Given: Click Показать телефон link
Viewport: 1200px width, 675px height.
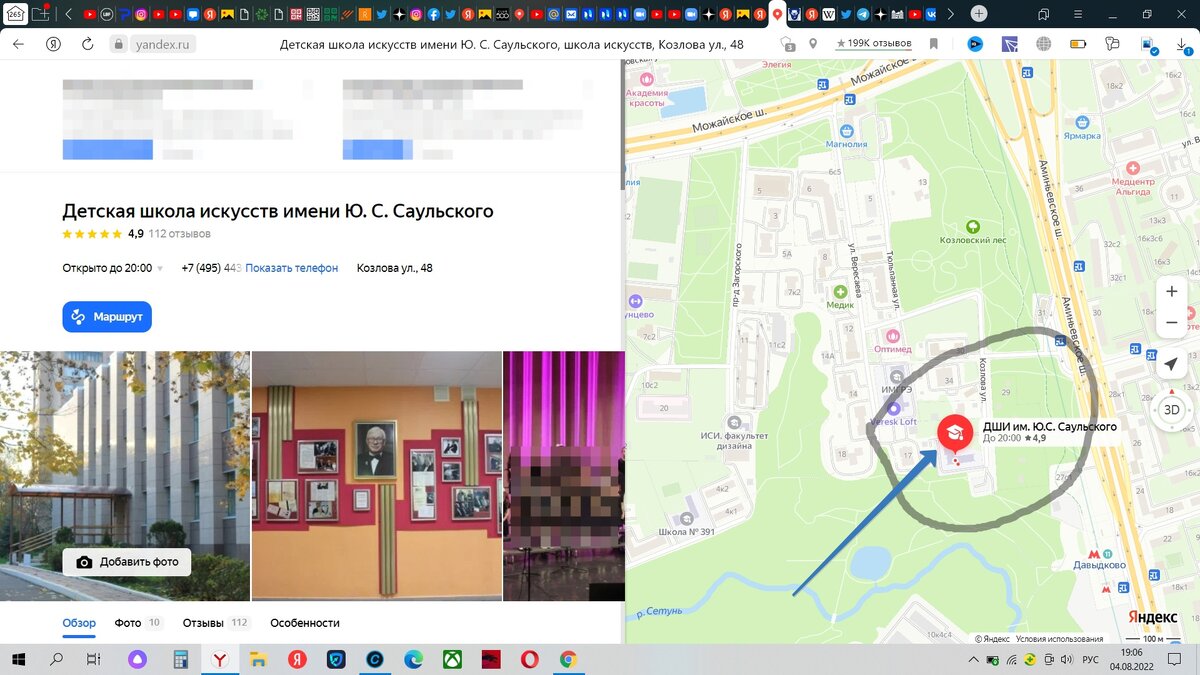Looking at the screenshot, I should pyautogui.click(x=292, y=268).
